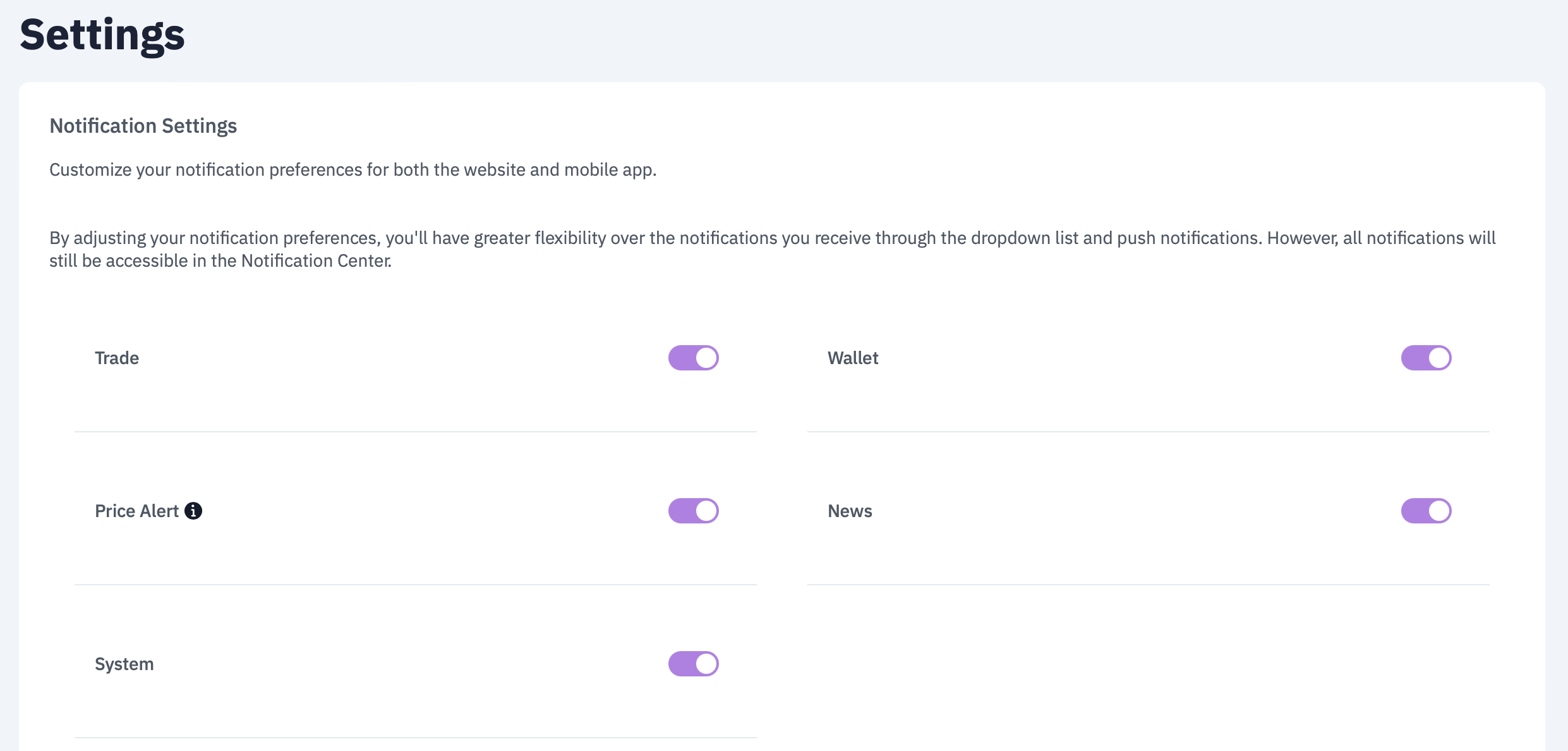
Task: Click the Notification Settings heading
Action: [x=143, y=126]
